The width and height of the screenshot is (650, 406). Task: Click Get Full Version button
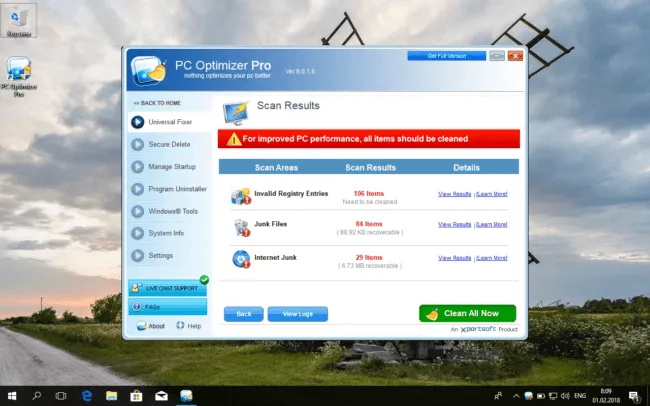coord(446,56)
